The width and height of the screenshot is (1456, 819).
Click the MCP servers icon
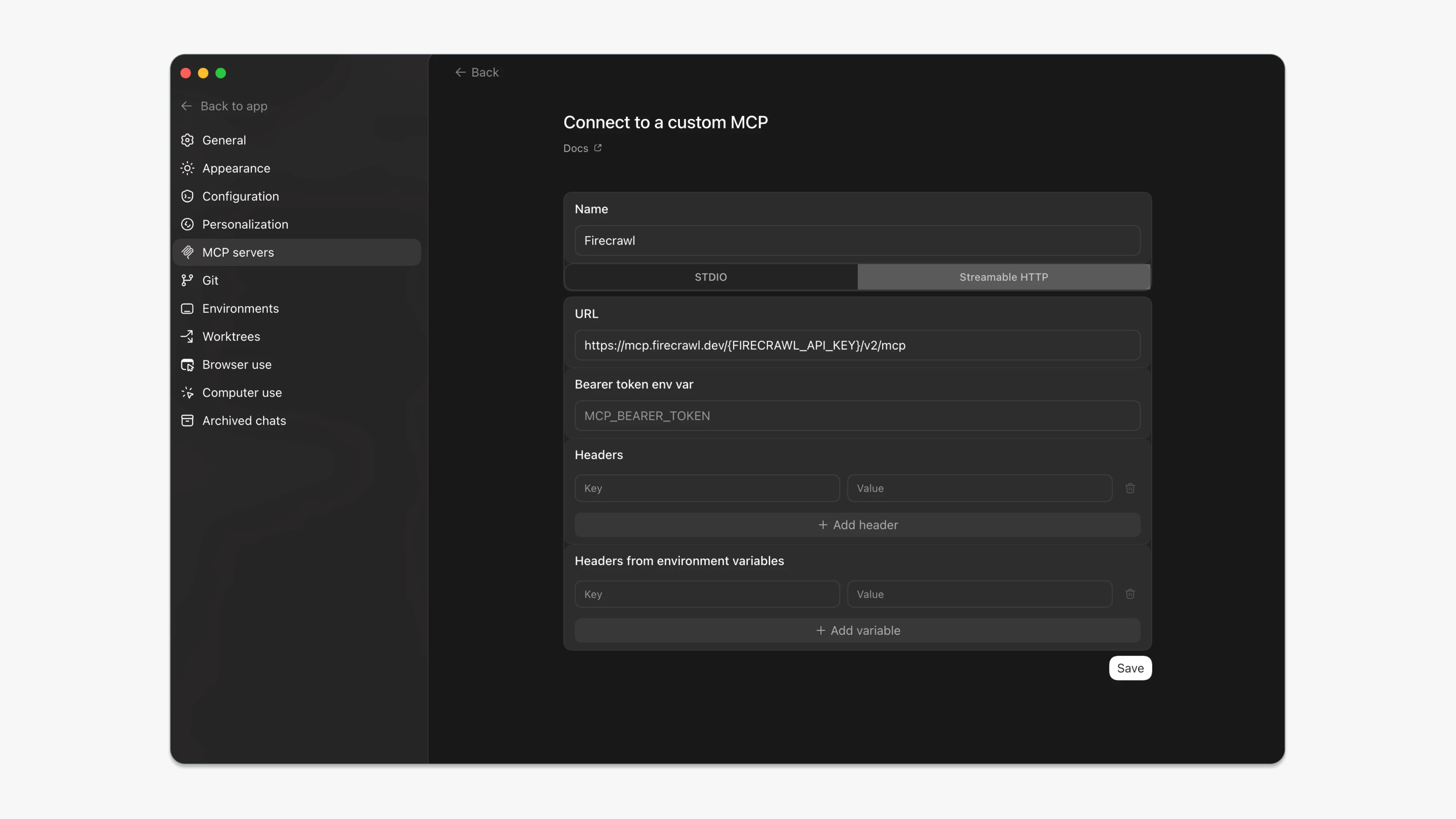point(187,252)
